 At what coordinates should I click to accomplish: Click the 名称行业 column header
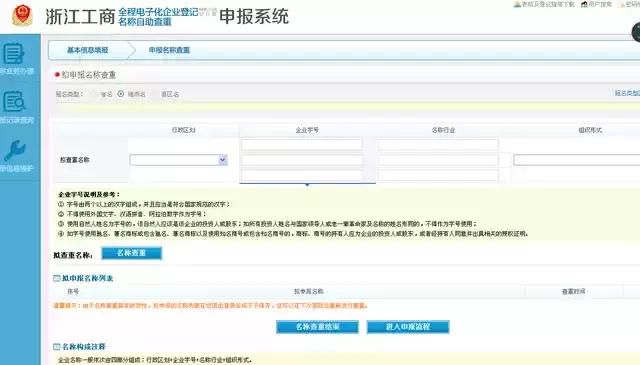[444, 130]
